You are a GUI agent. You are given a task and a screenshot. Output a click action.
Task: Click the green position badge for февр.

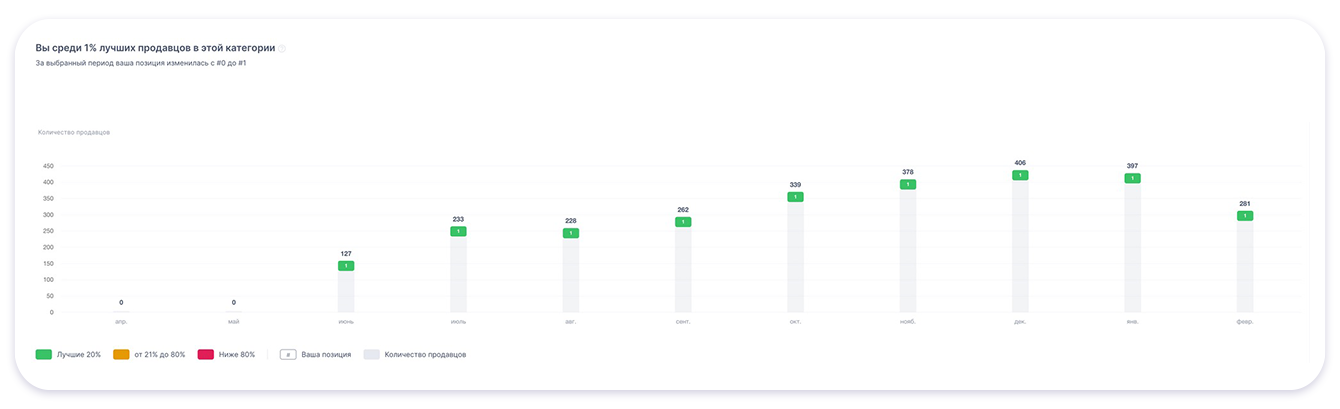coord(1245,216)
